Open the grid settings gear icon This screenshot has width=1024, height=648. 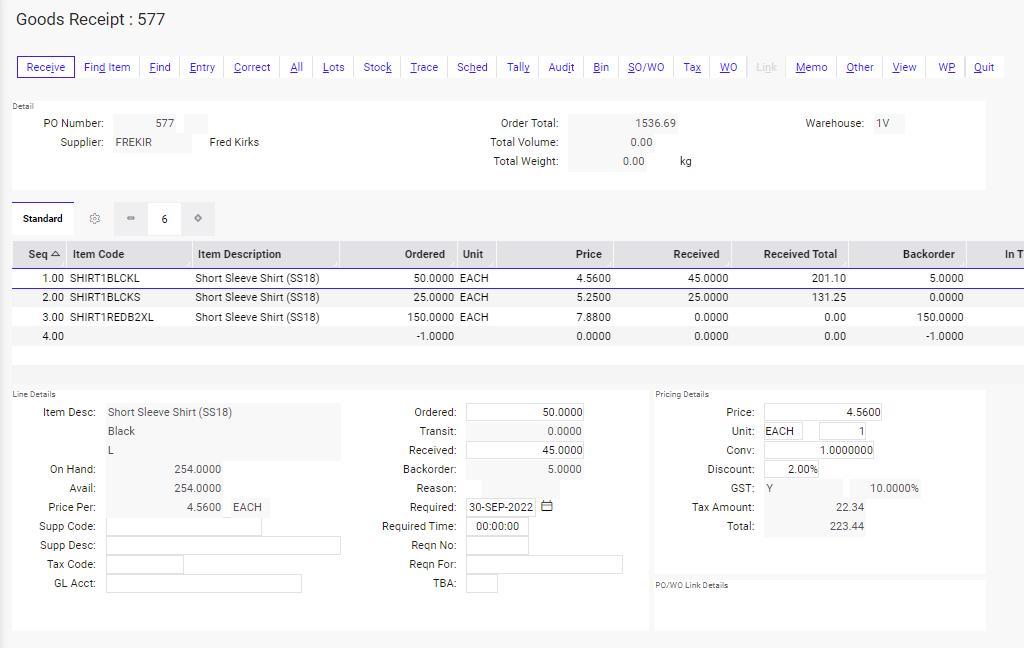pos(94,218)
